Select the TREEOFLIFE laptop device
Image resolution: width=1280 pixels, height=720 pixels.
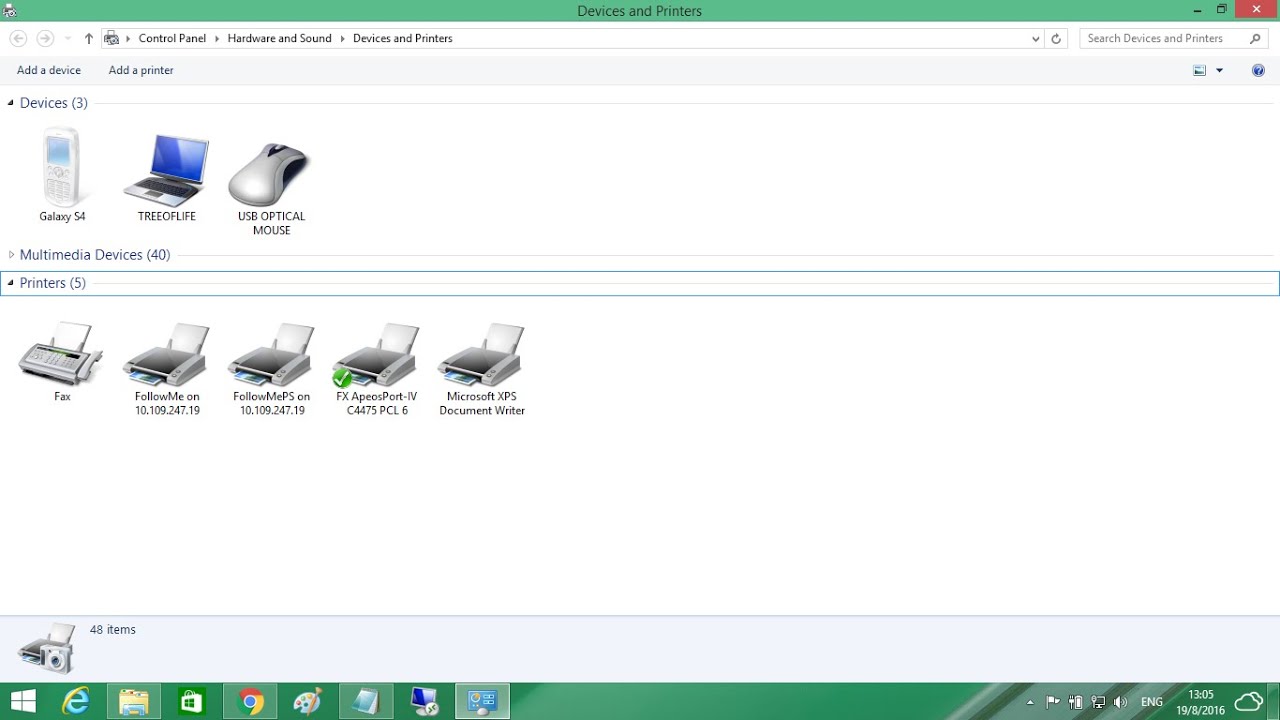[166, 175]
